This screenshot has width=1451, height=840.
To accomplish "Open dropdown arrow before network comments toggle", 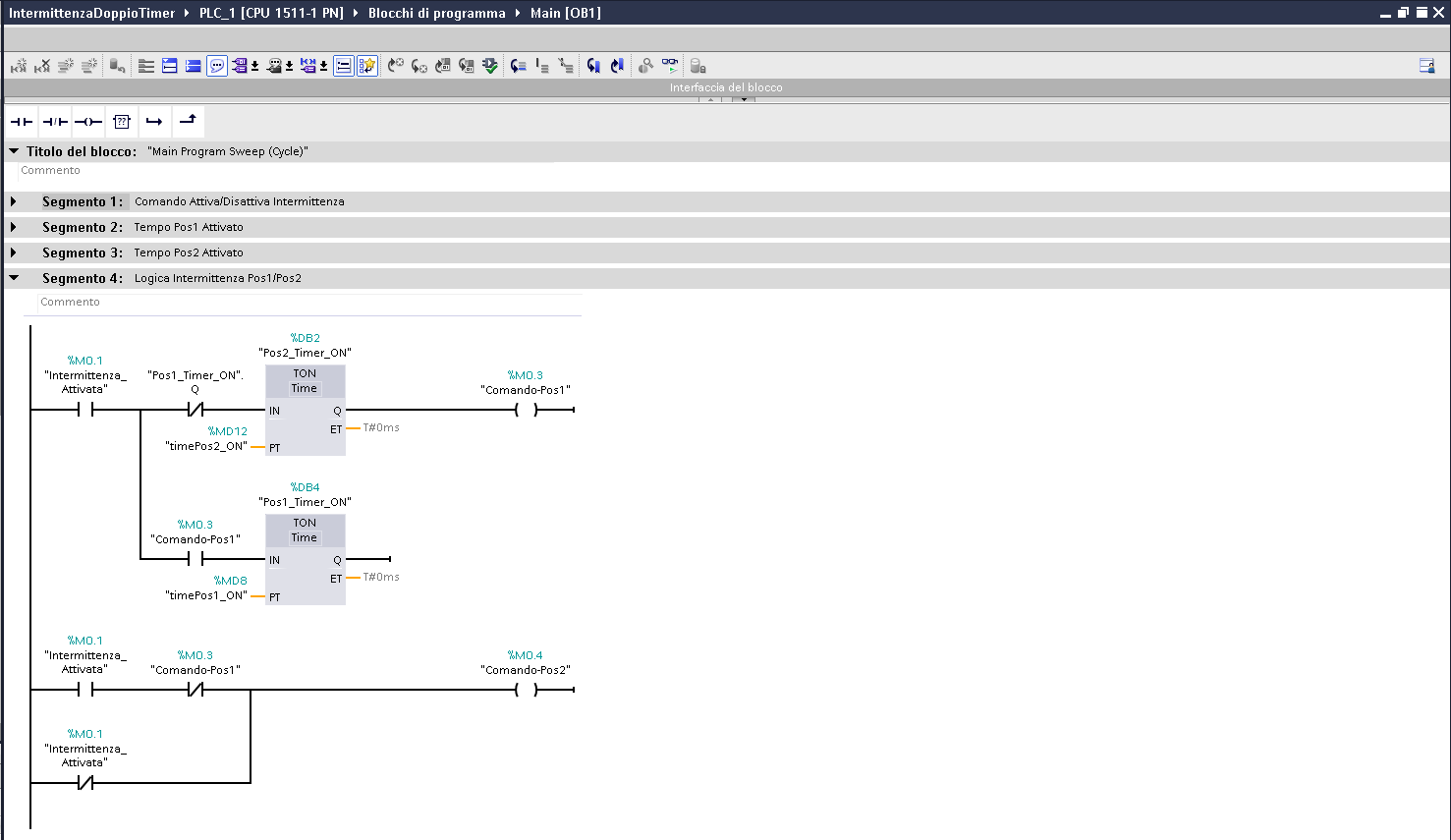I will point(323,67).
